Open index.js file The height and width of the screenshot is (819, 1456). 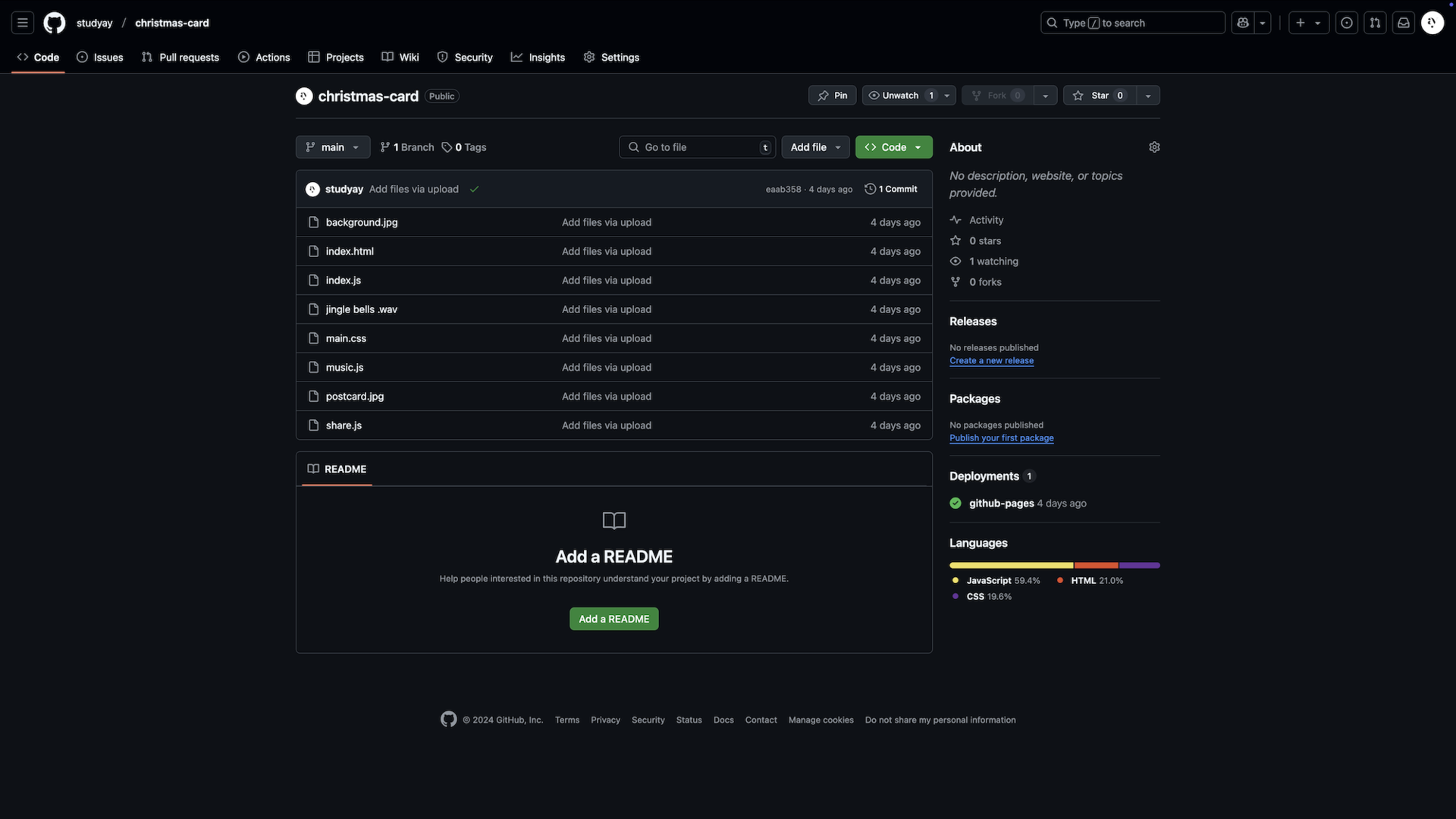click(x=344, y=281)
